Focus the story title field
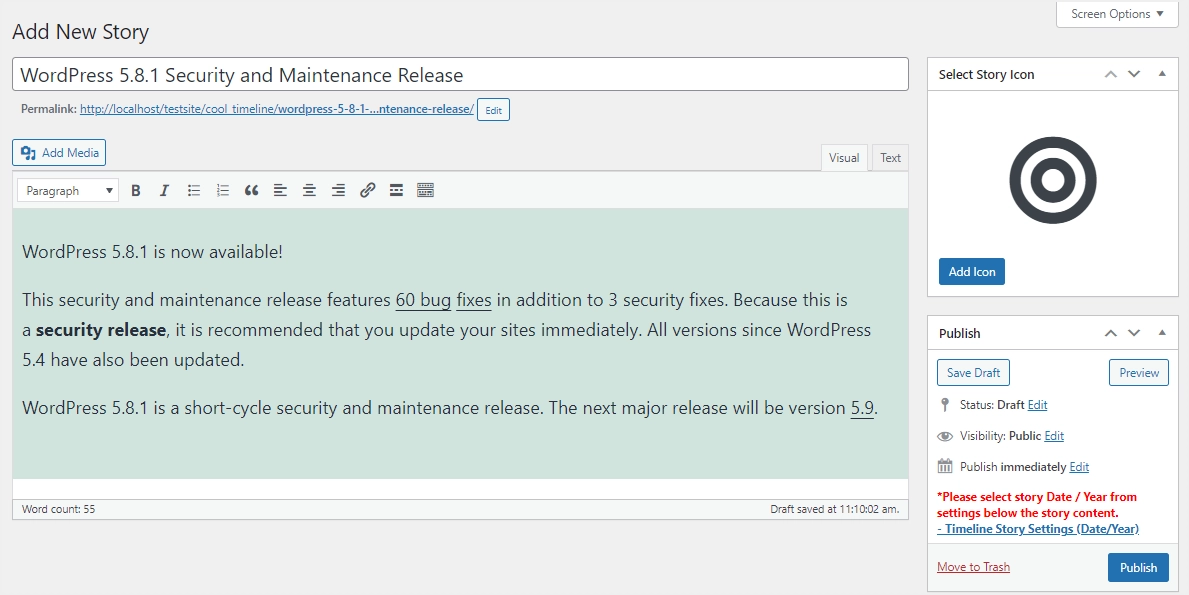 [460, 75]
